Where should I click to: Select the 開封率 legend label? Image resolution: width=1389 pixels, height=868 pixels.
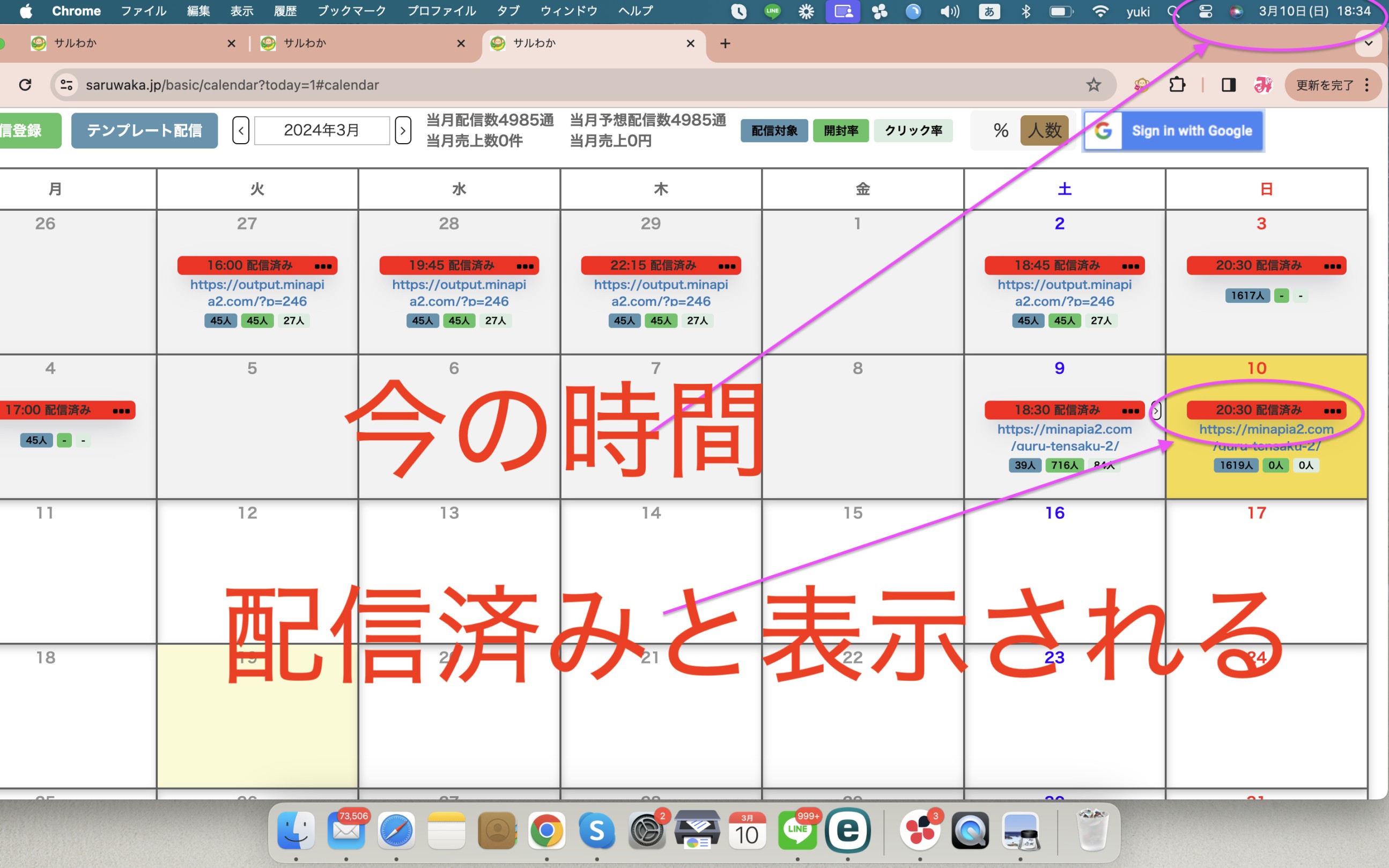(840, 131)
